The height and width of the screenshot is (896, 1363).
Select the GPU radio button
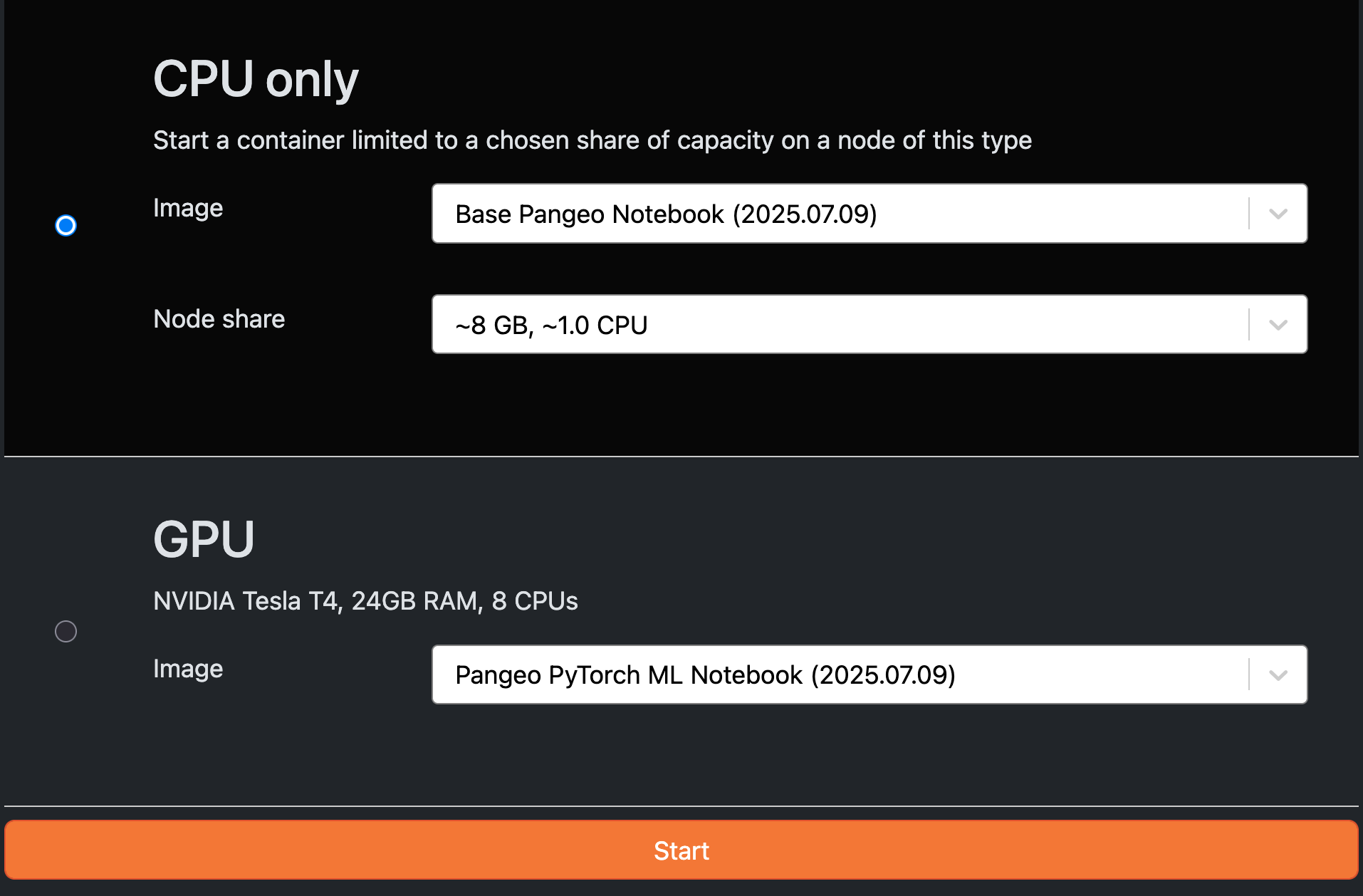click(x=66, y=632)
